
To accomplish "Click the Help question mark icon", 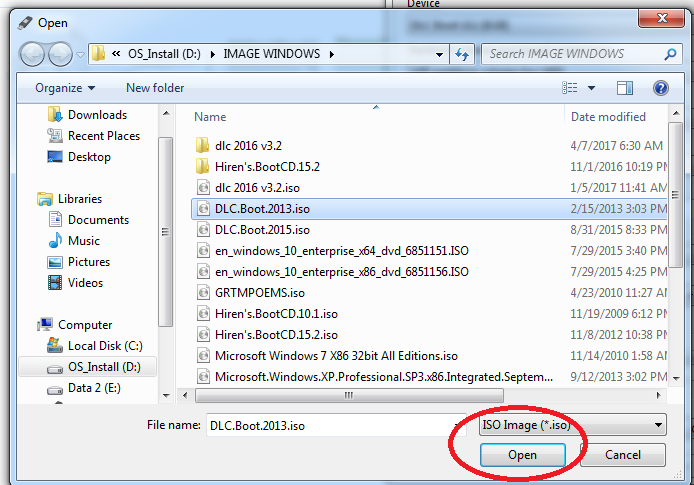I will point(660,88).
